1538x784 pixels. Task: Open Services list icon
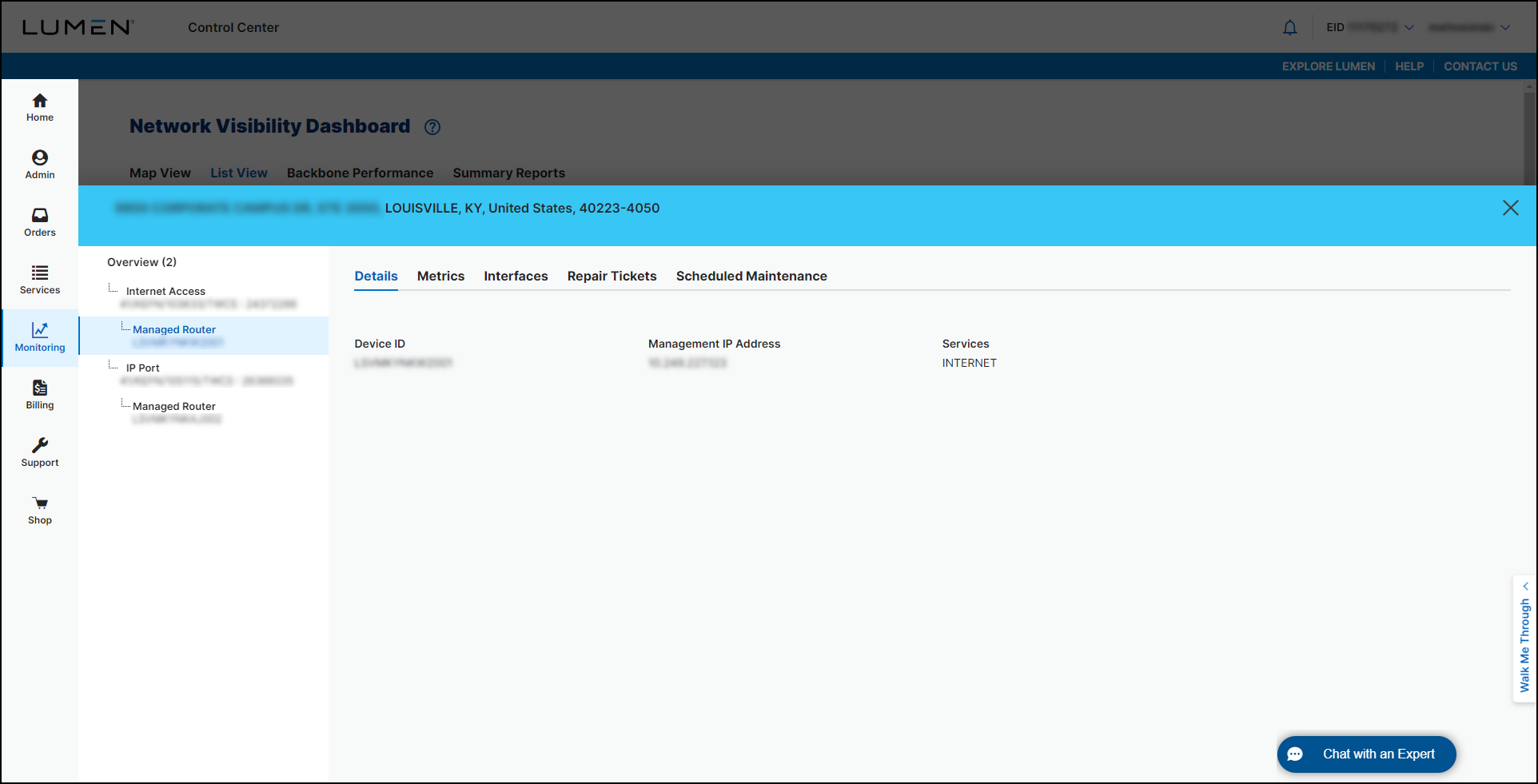click(x=40, y=273)
